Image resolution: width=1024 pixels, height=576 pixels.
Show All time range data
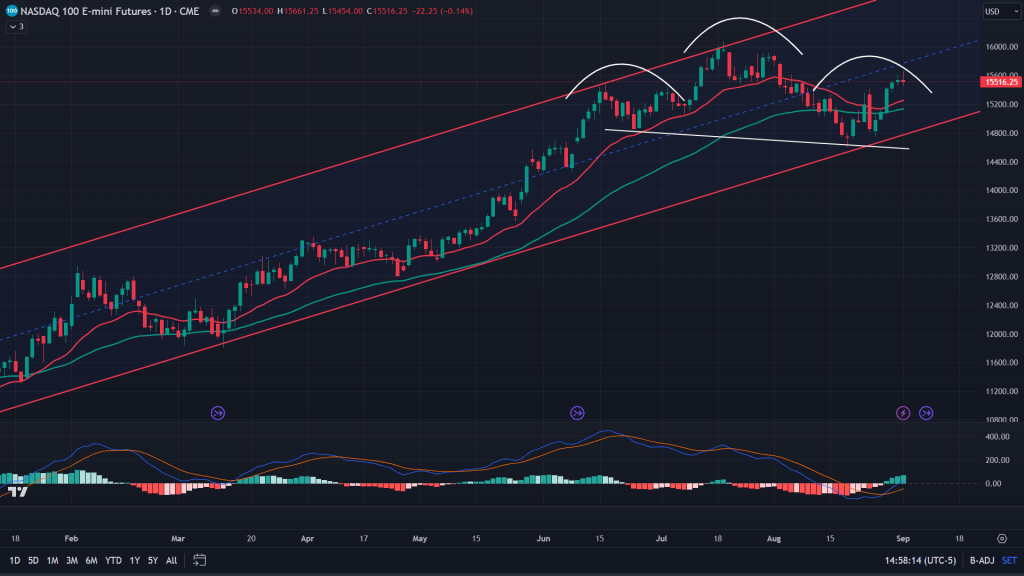click(x=171, y=560)
